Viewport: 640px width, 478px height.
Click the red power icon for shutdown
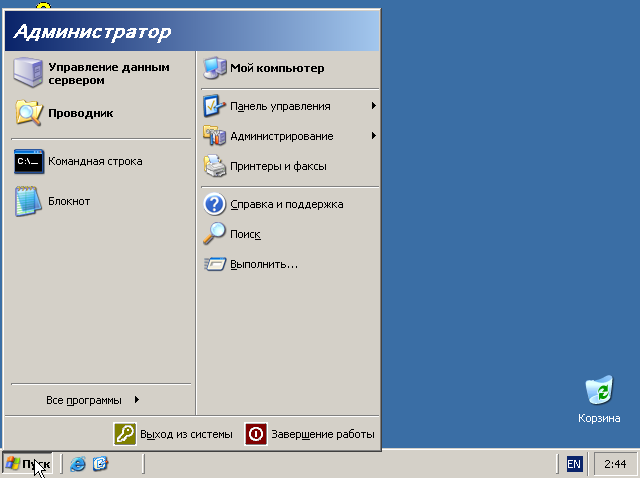256,434
